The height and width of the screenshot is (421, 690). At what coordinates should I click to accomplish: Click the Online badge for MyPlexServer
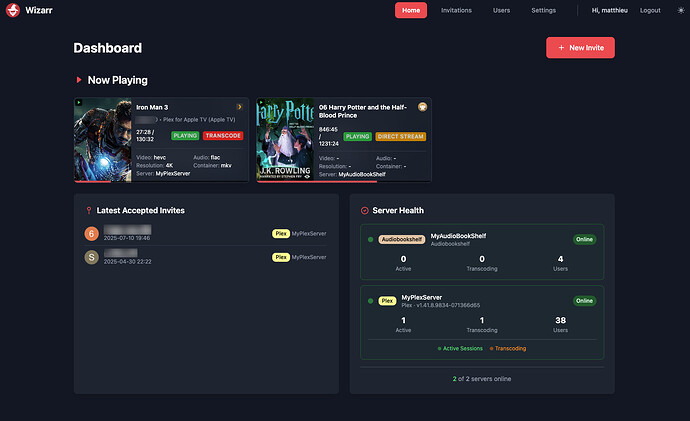[584, 300]
